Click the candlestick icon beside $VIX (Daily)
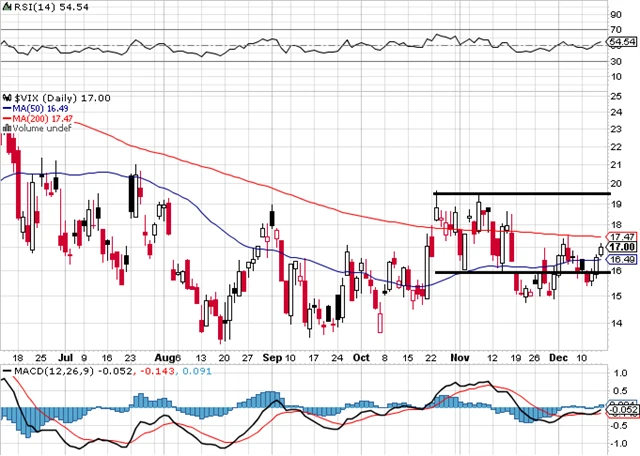This screenshot has width=640, height=456. click(6, 97)
